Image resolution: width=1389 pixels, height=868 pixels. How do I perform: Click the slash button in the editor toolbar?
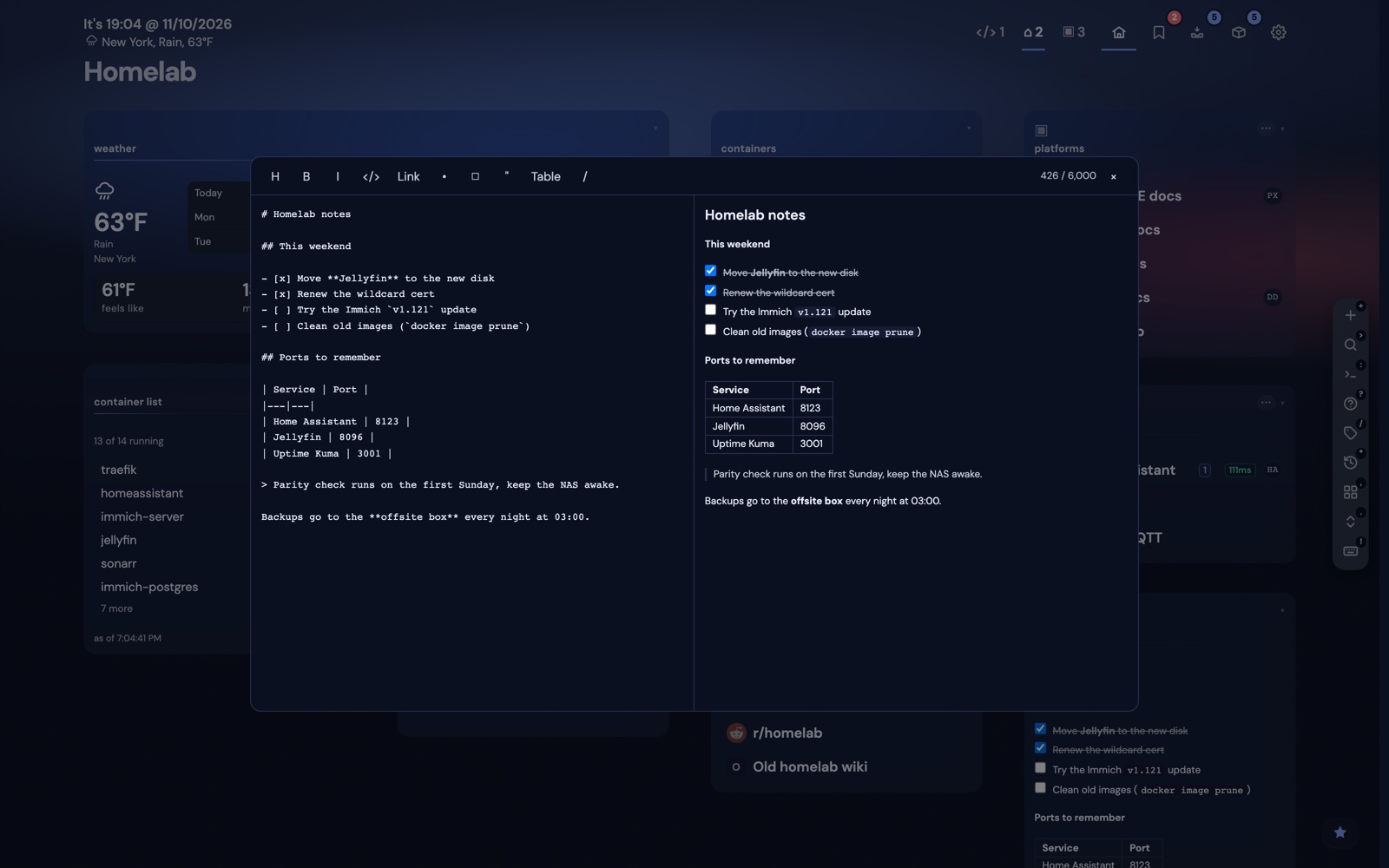585,176
